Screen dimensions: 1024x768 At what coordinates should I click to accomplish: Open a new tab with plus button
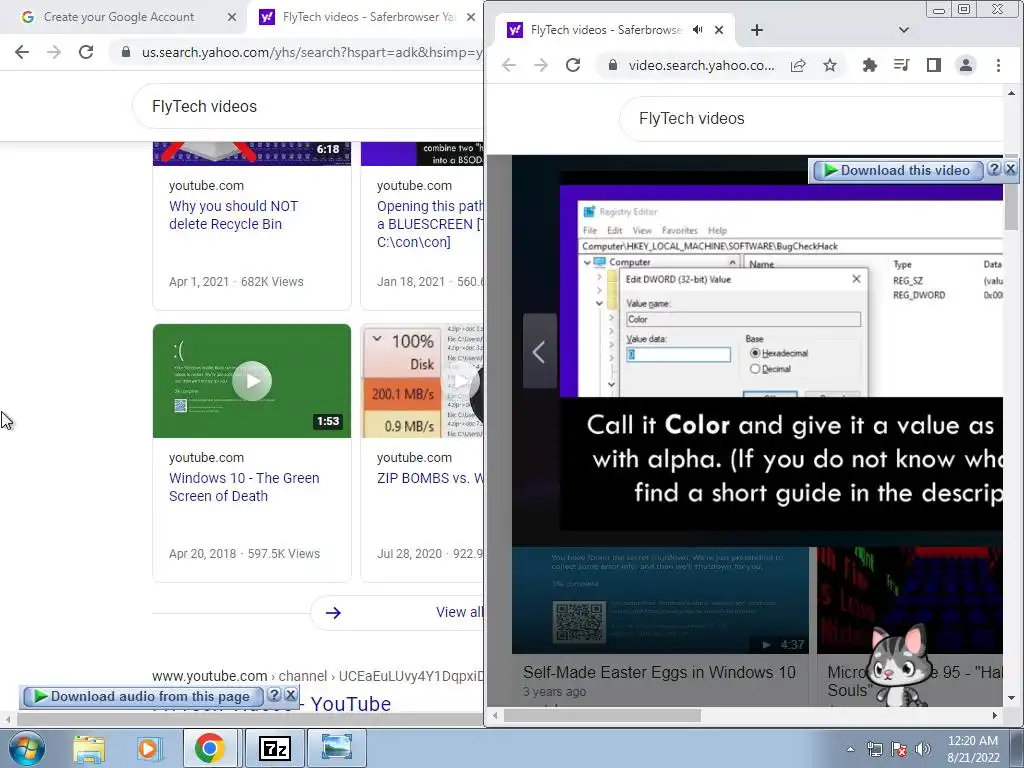pos(757,30)
